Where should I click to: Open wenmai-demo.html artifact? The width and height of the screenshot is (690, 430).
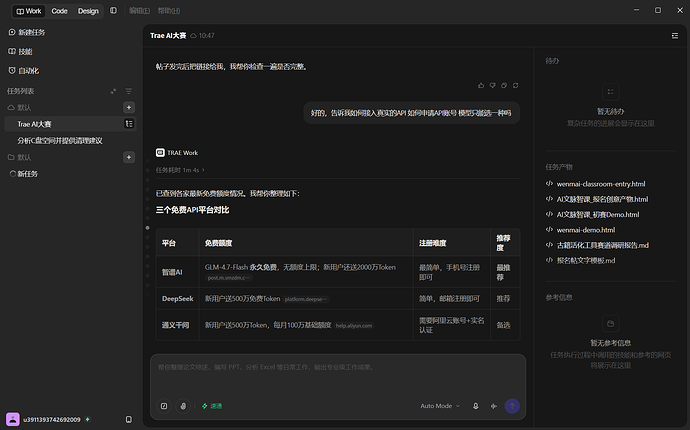click(x=580, y=230)
